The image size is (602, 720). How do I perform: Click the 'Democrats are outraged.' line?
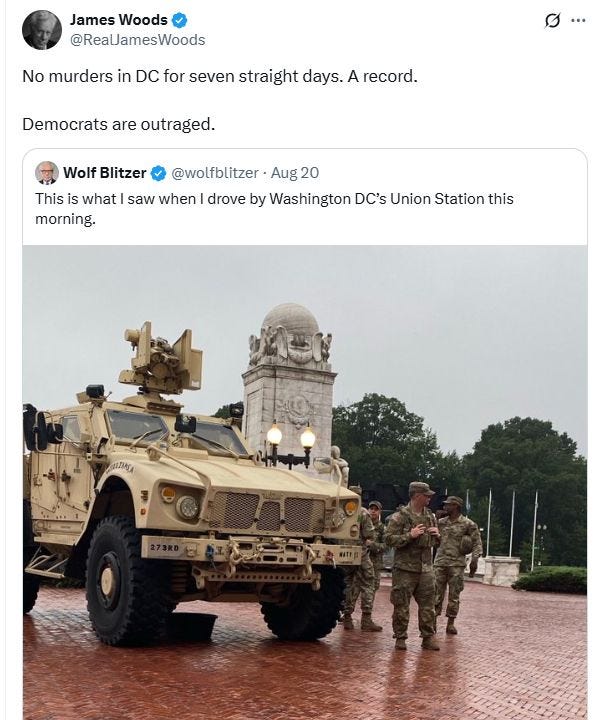pyautogui.click(x=118, y=124)
